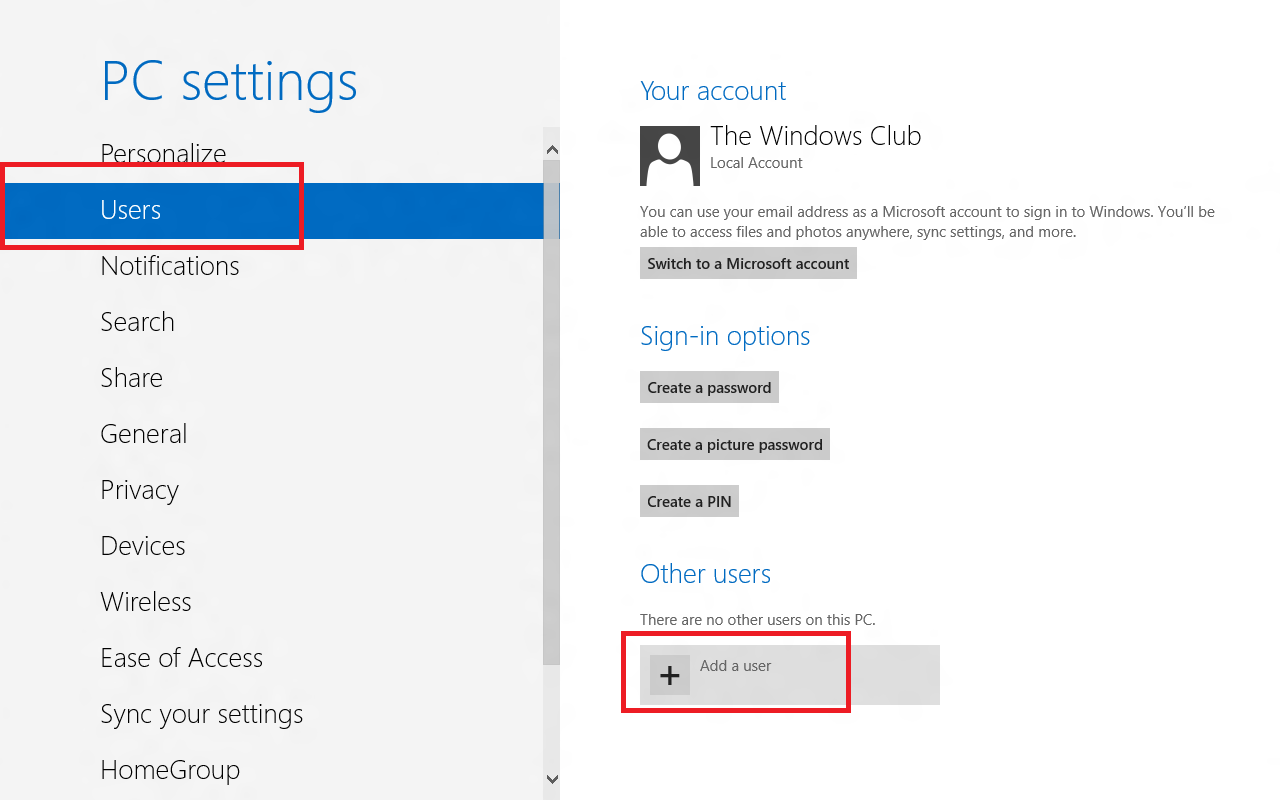Open Sync your settings

(x=202, y=714)
